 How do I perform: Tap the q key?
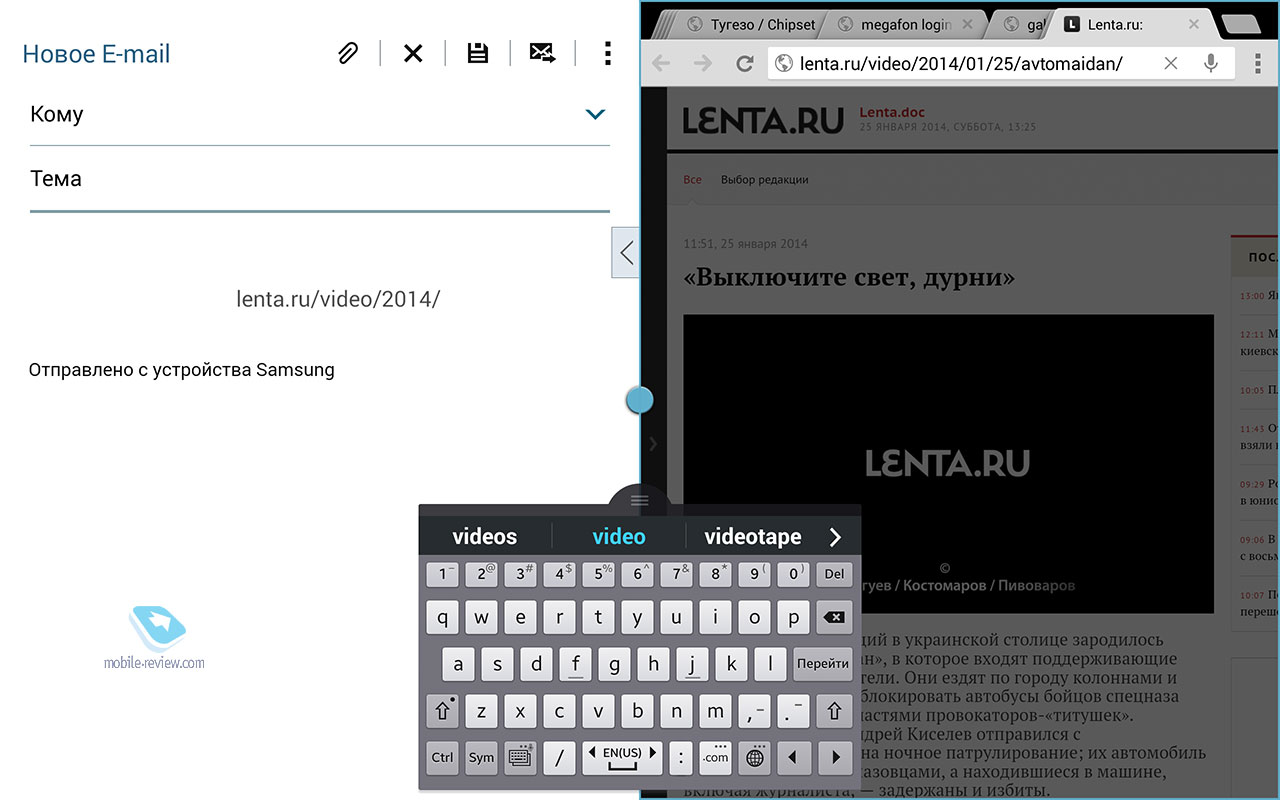(x=442, y=618)
